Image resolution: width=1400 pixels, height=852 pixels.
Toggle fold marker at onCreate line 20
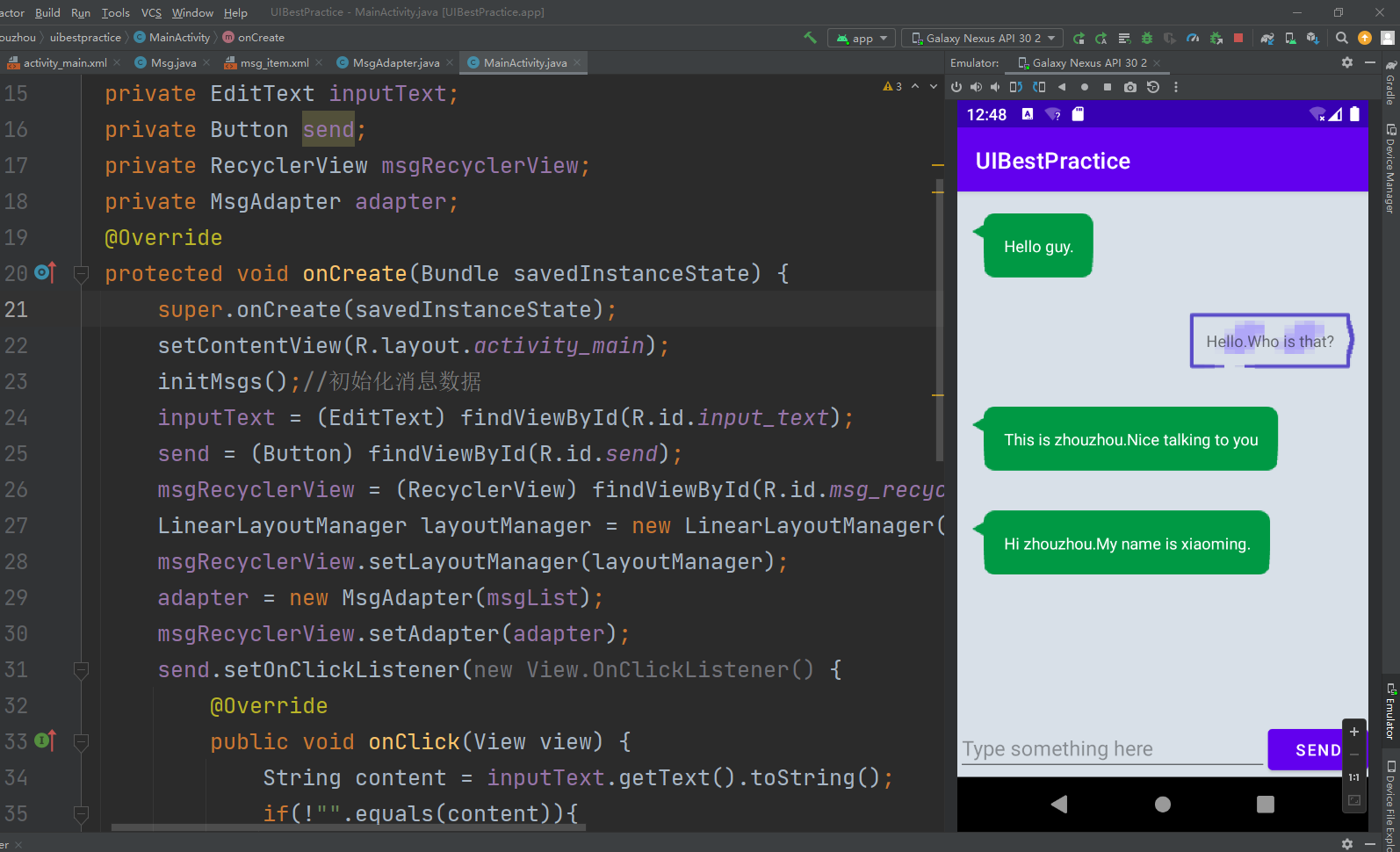tap(81, 274)
